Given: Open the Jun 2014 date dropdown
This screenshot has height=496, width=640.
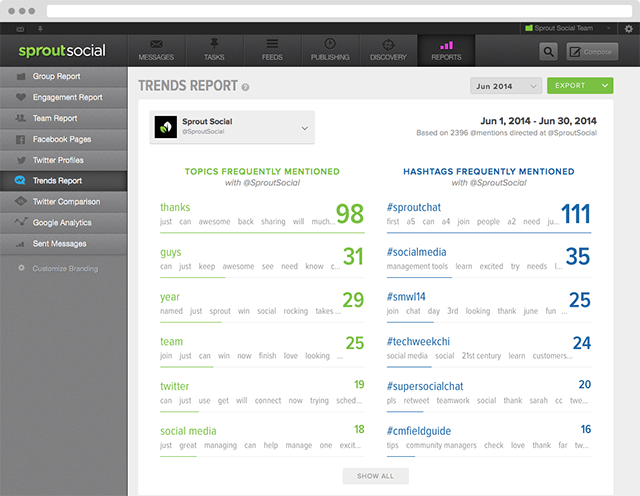Looking at the screenshot, I should tap(506, 86).
